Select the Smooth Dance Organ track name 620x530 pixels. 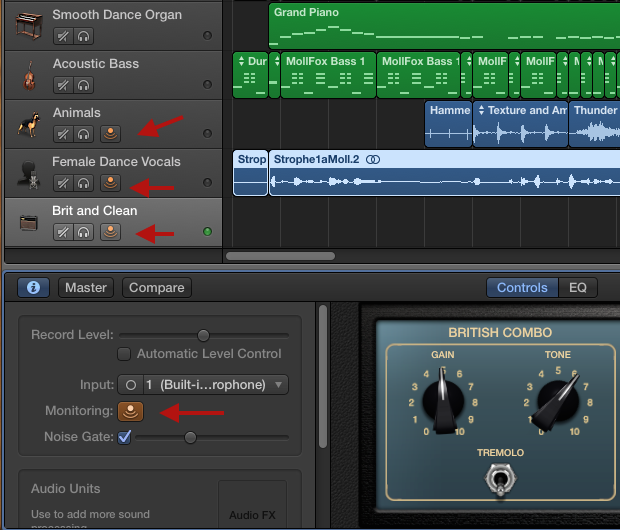(117, 15)
